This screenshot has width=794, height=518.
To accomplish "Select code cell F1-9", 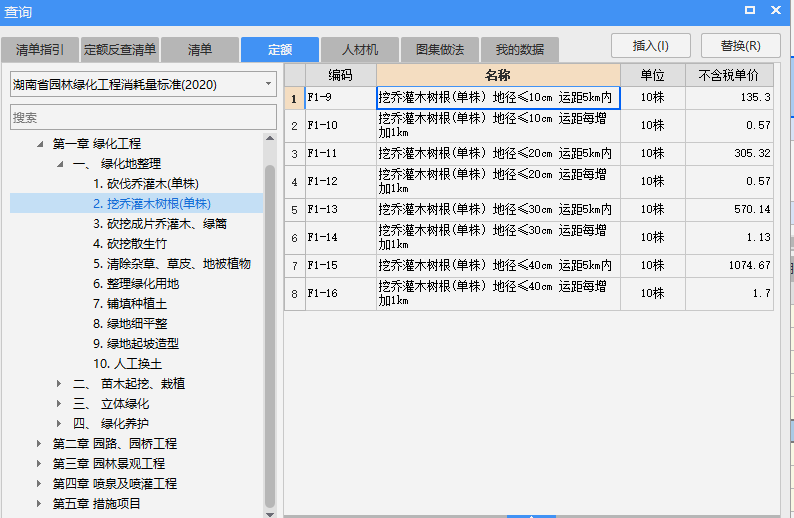I will pyautogui.click(x=341, y=98).
